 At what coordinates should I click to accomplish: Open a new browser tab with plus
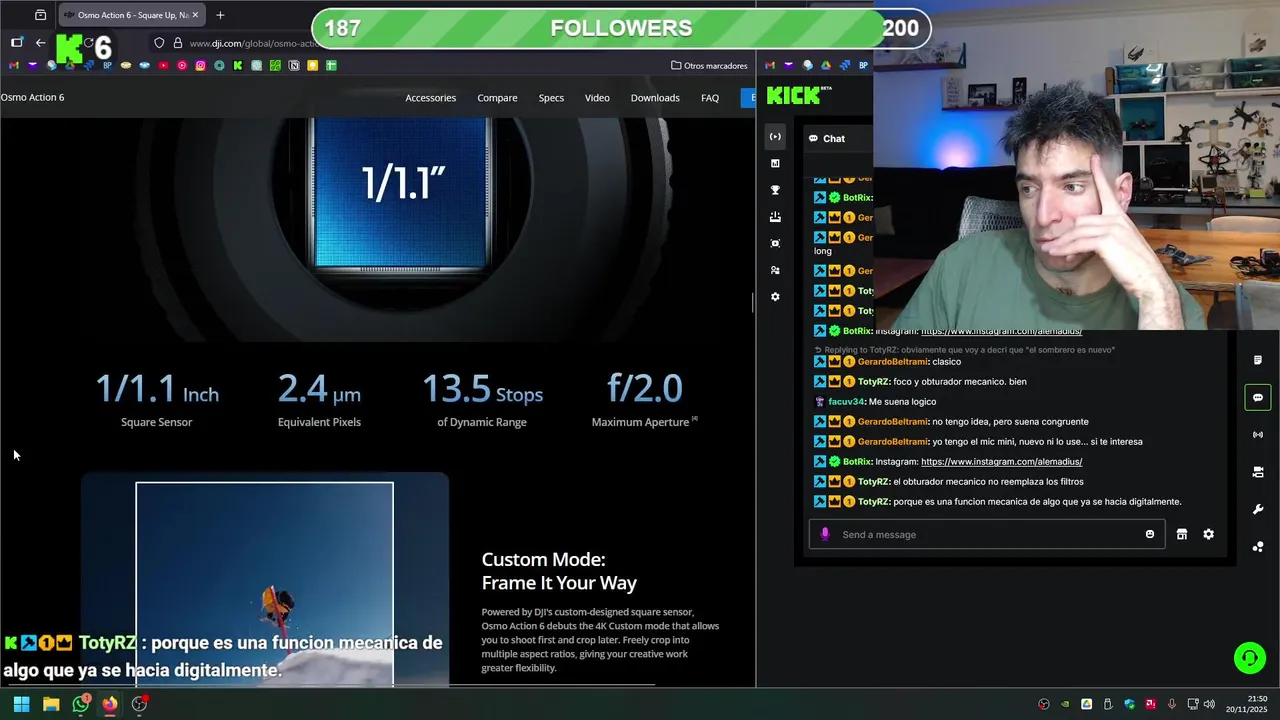click(x=220, y=15)
